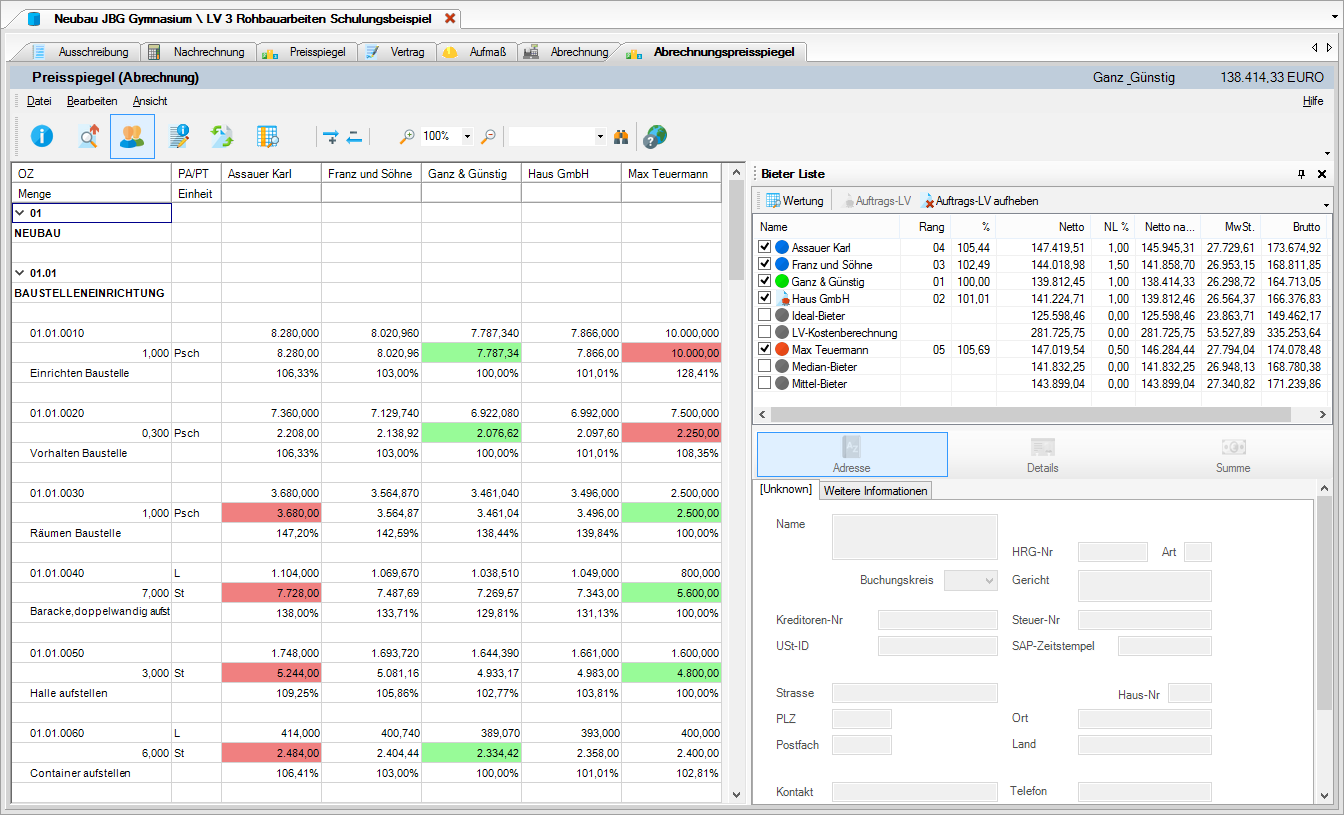
Task: Open the Weitere Informationen tab
Action: pyautogui.click(x=876, y=490)
